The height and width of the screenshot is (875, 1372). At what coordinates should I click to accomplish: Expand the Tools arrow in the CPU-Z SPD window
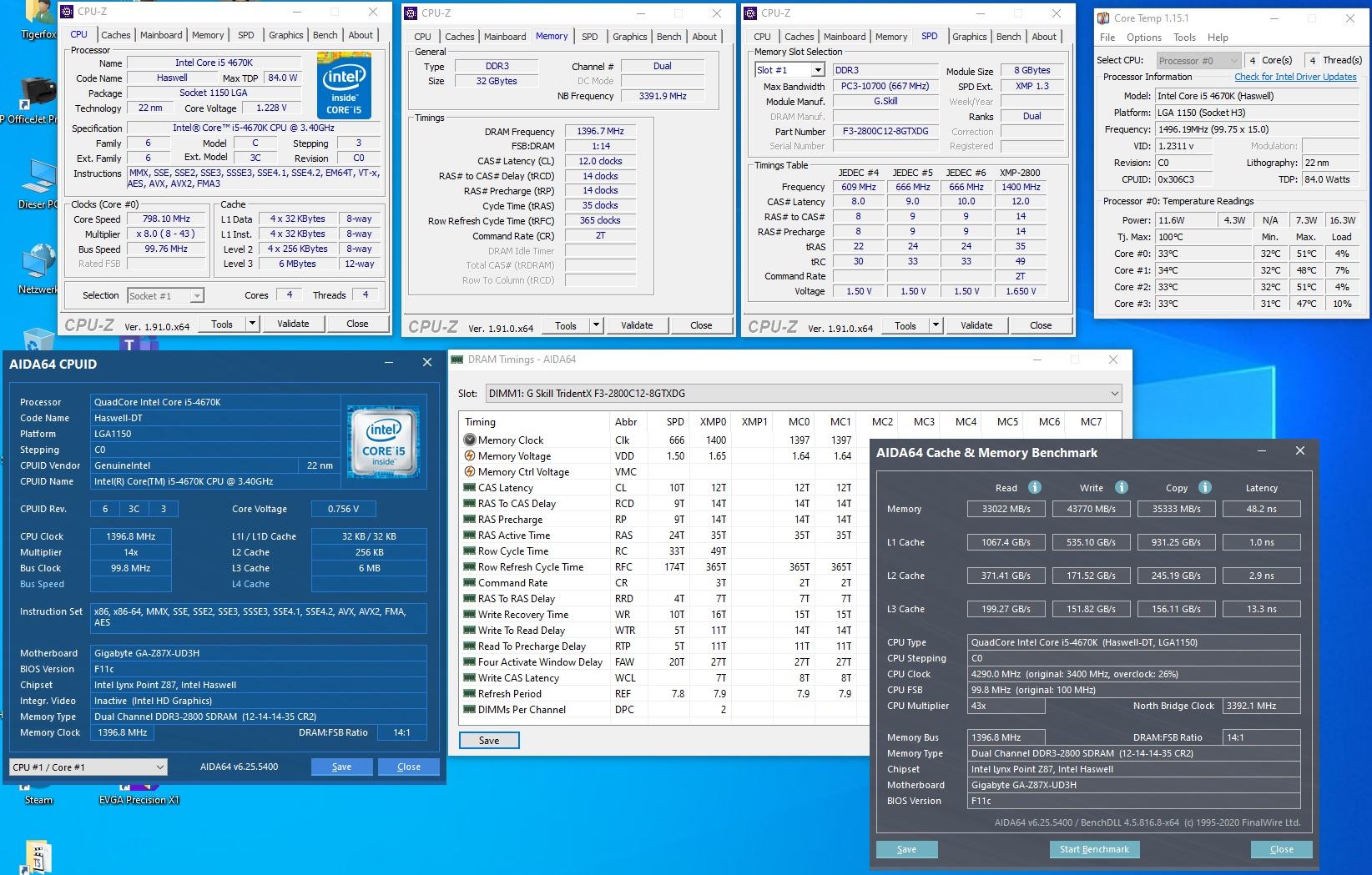936,325
